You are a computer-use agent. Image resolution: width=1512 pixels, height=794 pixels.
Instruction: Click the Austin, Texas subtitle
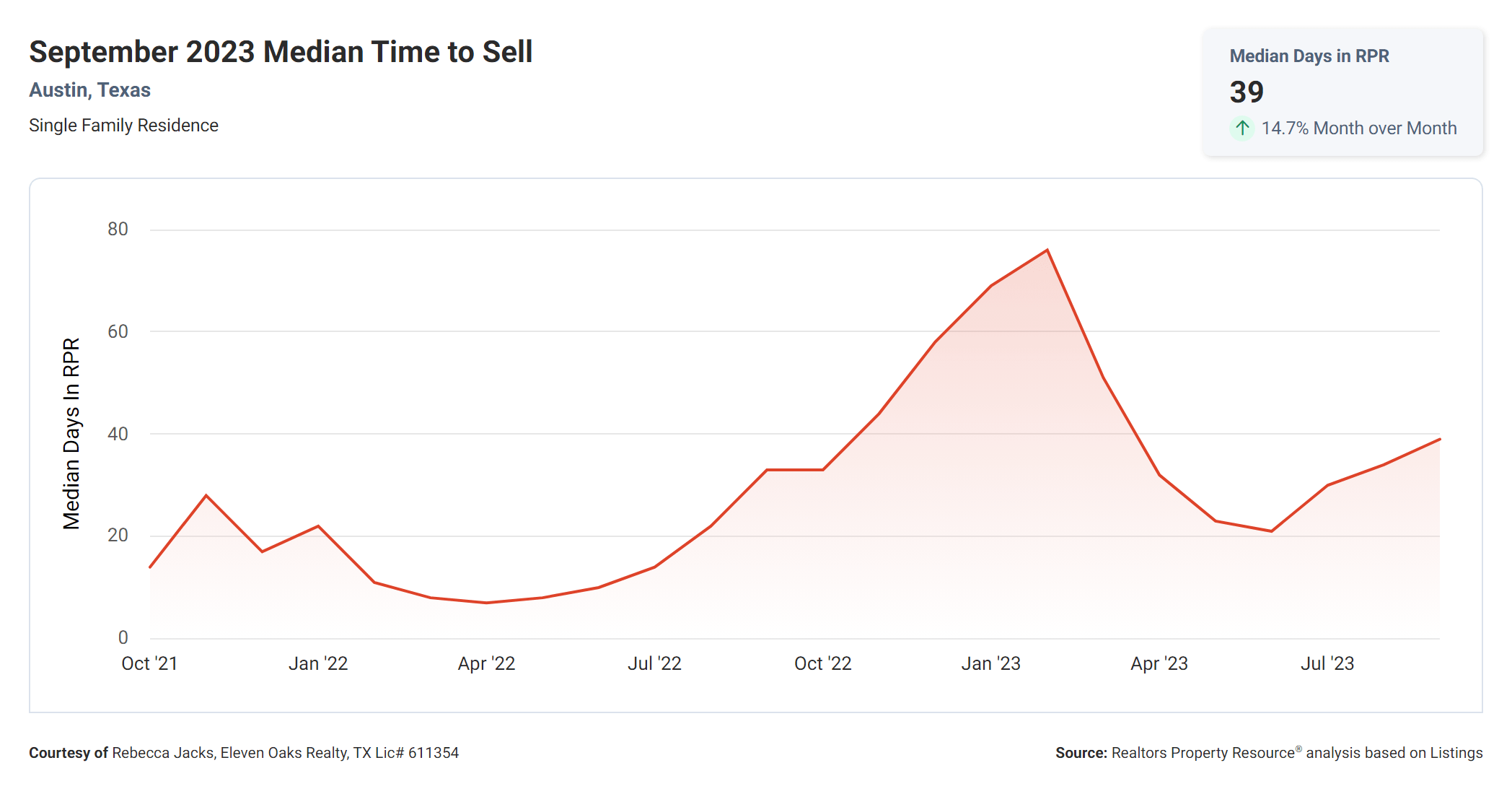click(89, 90)
